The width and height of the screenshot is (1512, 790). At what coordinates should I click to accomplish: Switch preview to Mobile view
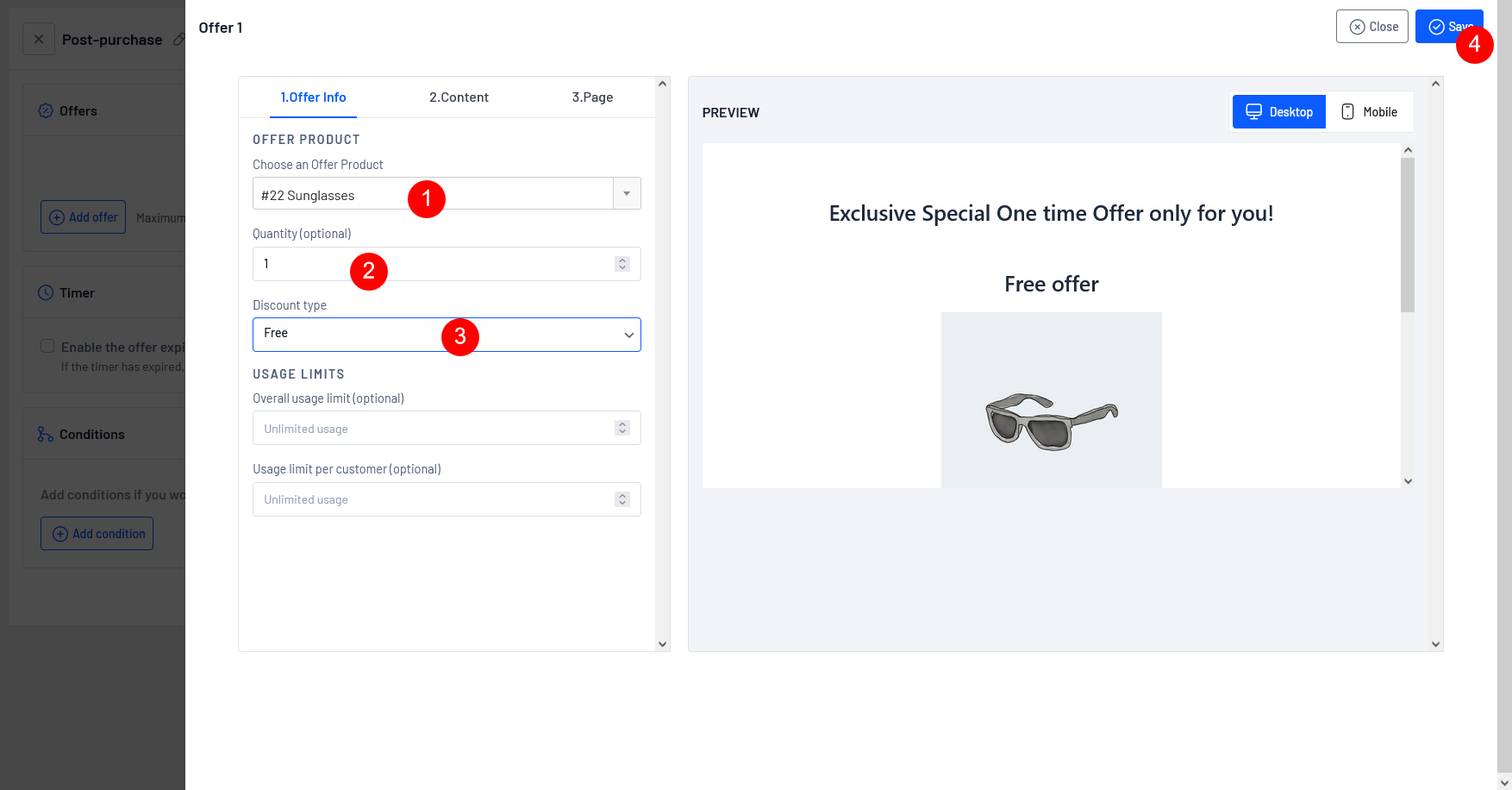[1369, 112]
